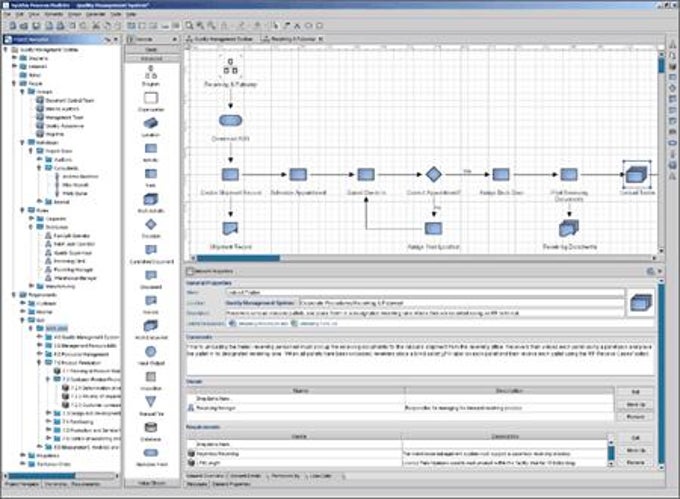Viewport: 680px width, 499px height.
Task: Expand the Auditors folder in the tree
Action: 39,160
